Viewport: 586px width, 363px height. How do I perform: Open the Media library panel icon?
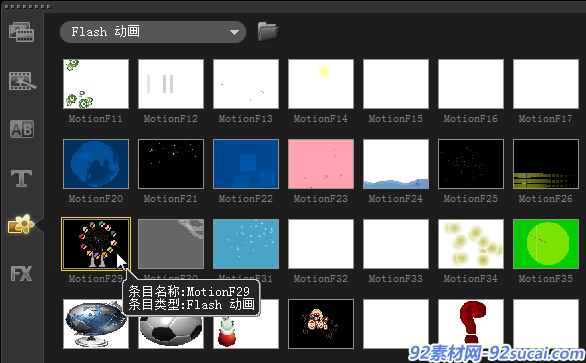click(x=22, y=32)
